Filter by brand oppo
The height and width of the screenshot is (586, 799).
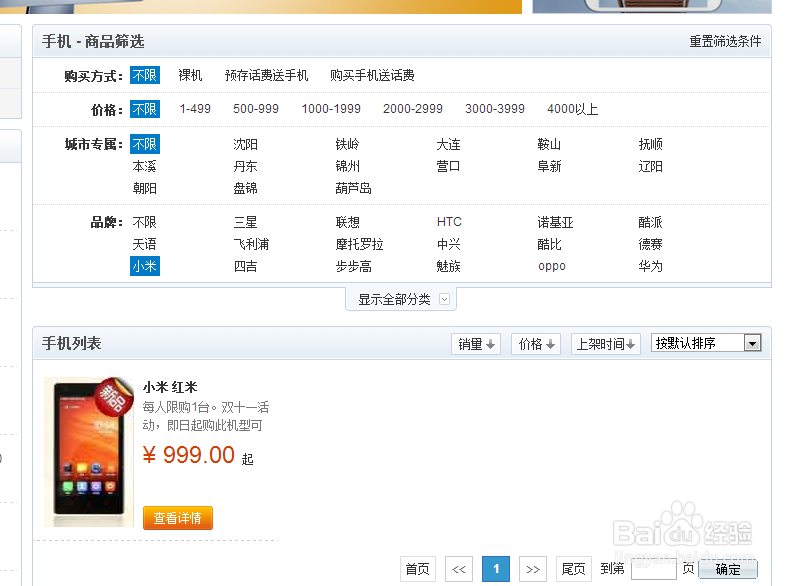tap(552, 266)
